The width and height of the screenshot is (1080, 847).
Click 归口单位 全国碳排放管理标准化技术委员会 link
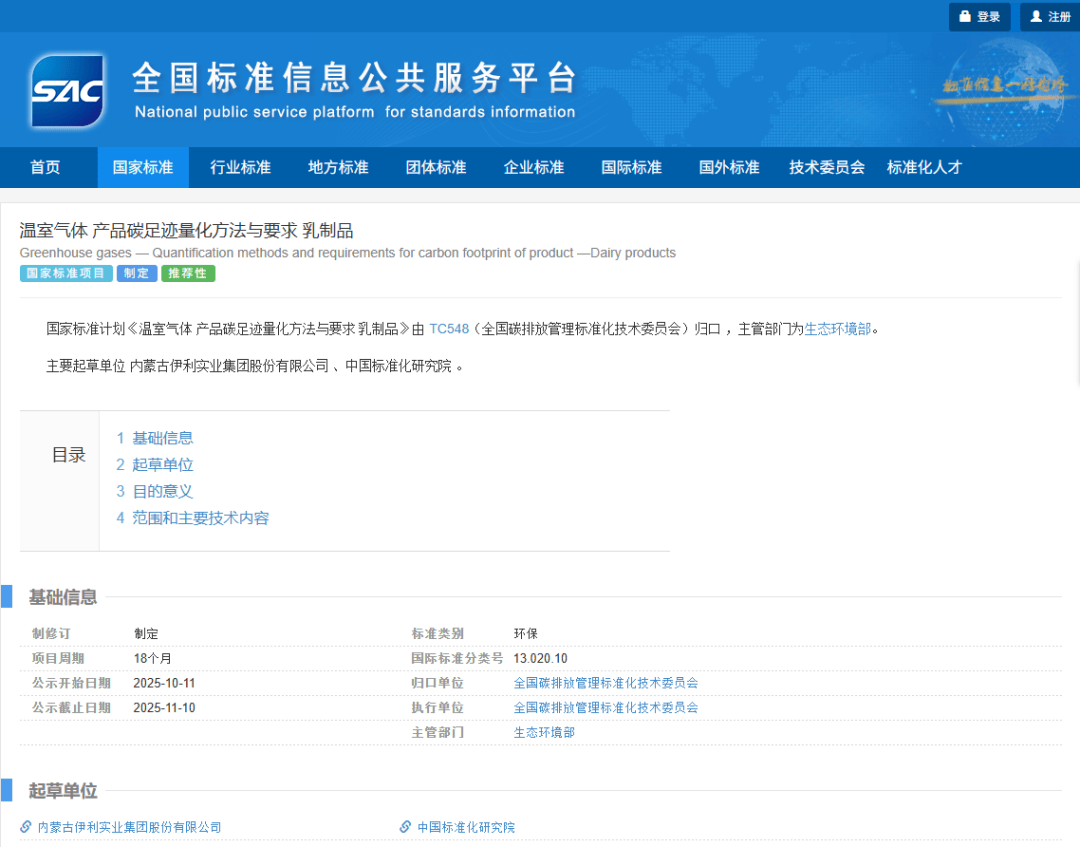[605, 683]
